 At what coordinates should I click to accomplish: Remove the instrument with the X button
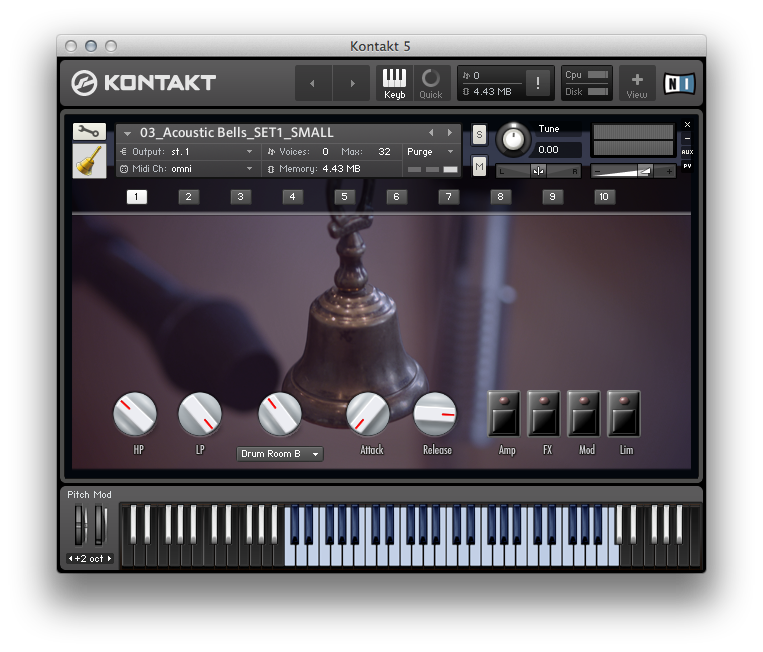coord(687,125)
